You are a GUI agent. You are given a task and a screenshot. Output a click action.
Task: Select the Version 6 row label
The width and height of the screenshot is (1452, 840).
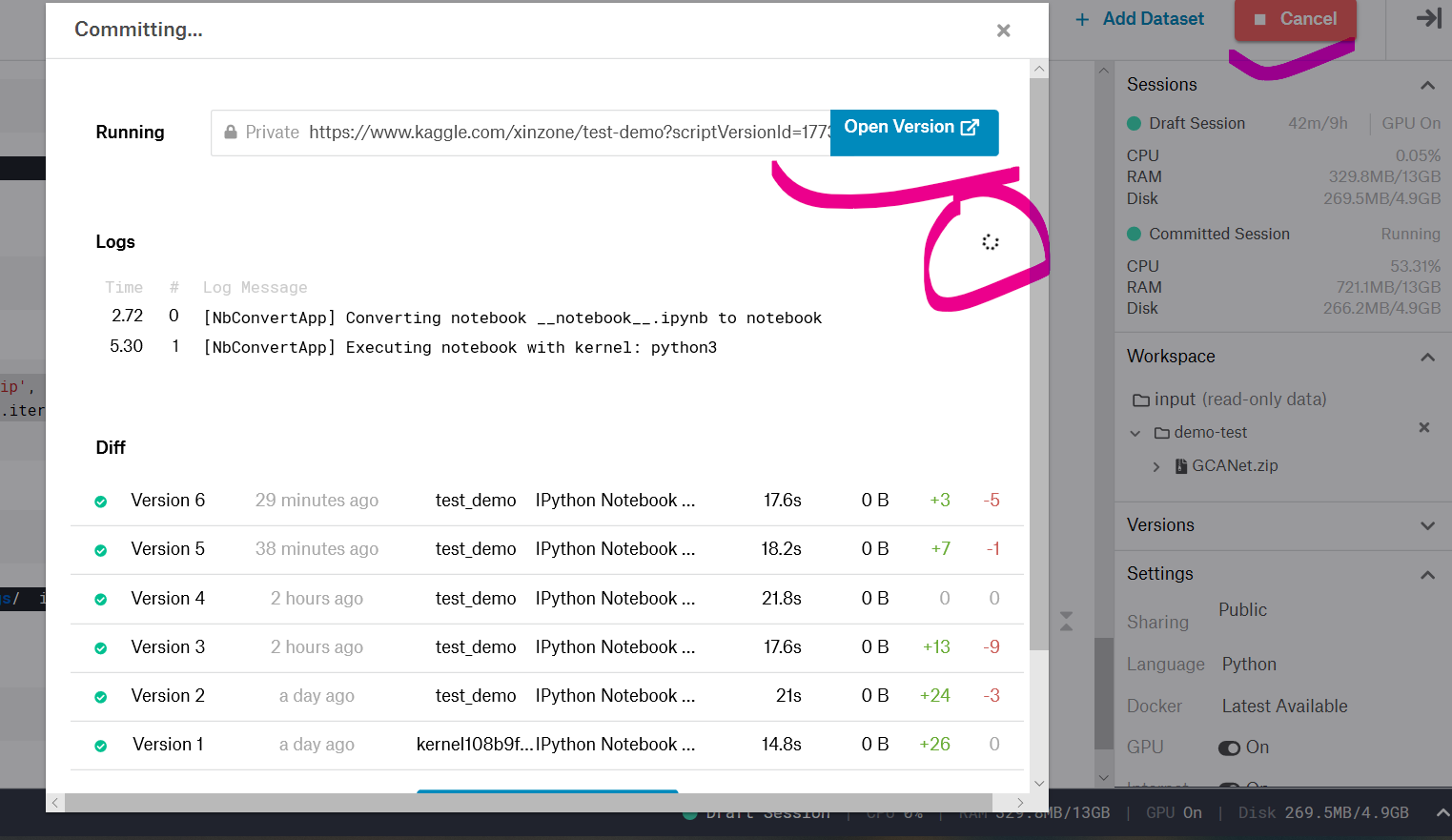click(168, 501)
